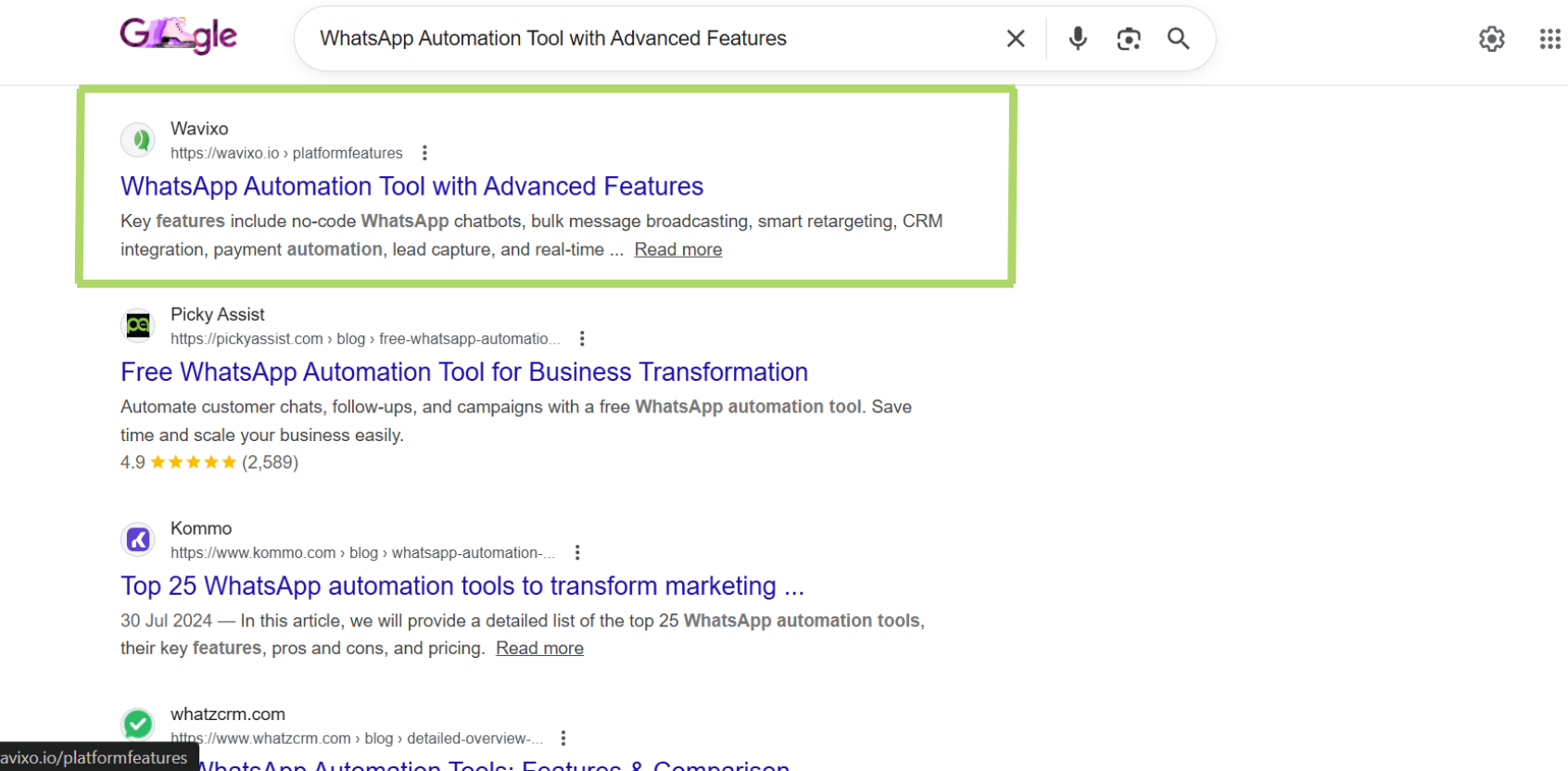Viewport: 1568px width, 771px height.
Task: Open Top 25 WhatsApp automation tools link
Action: (462, 586)
